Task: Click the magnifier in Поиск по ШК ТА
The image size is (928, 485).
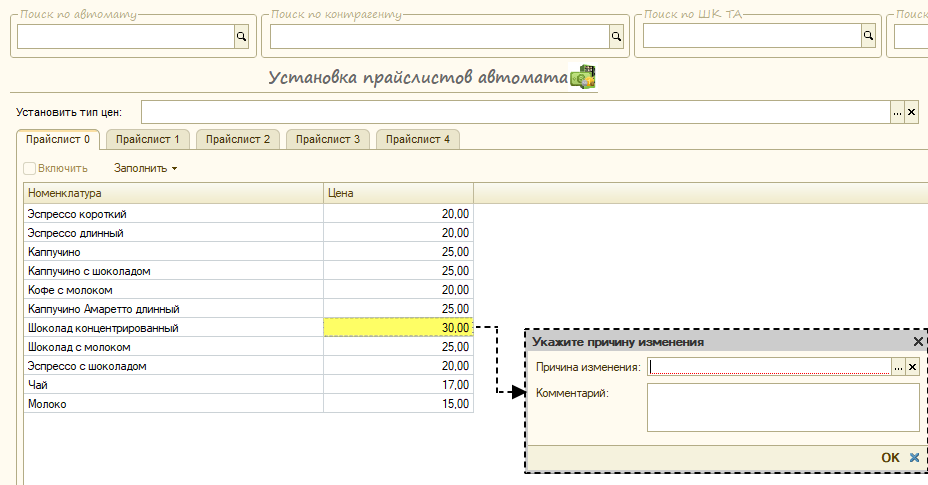Action: [868, 36]
